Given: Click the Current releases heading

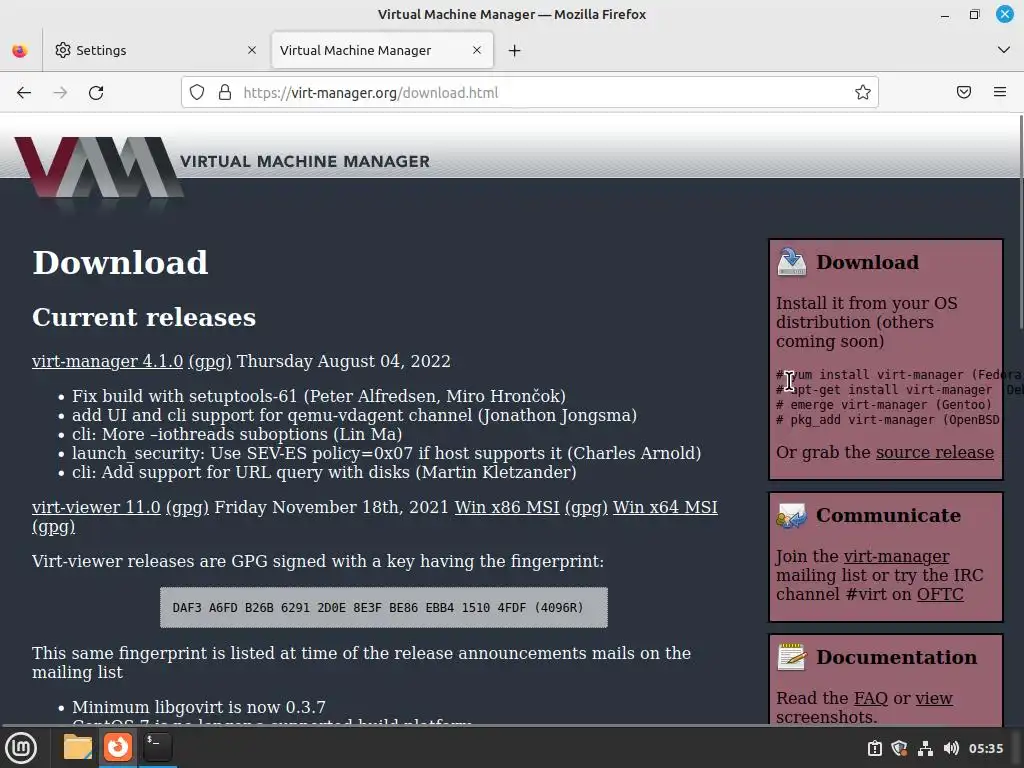Looking at the screenshot, I should tap(144, 317).
